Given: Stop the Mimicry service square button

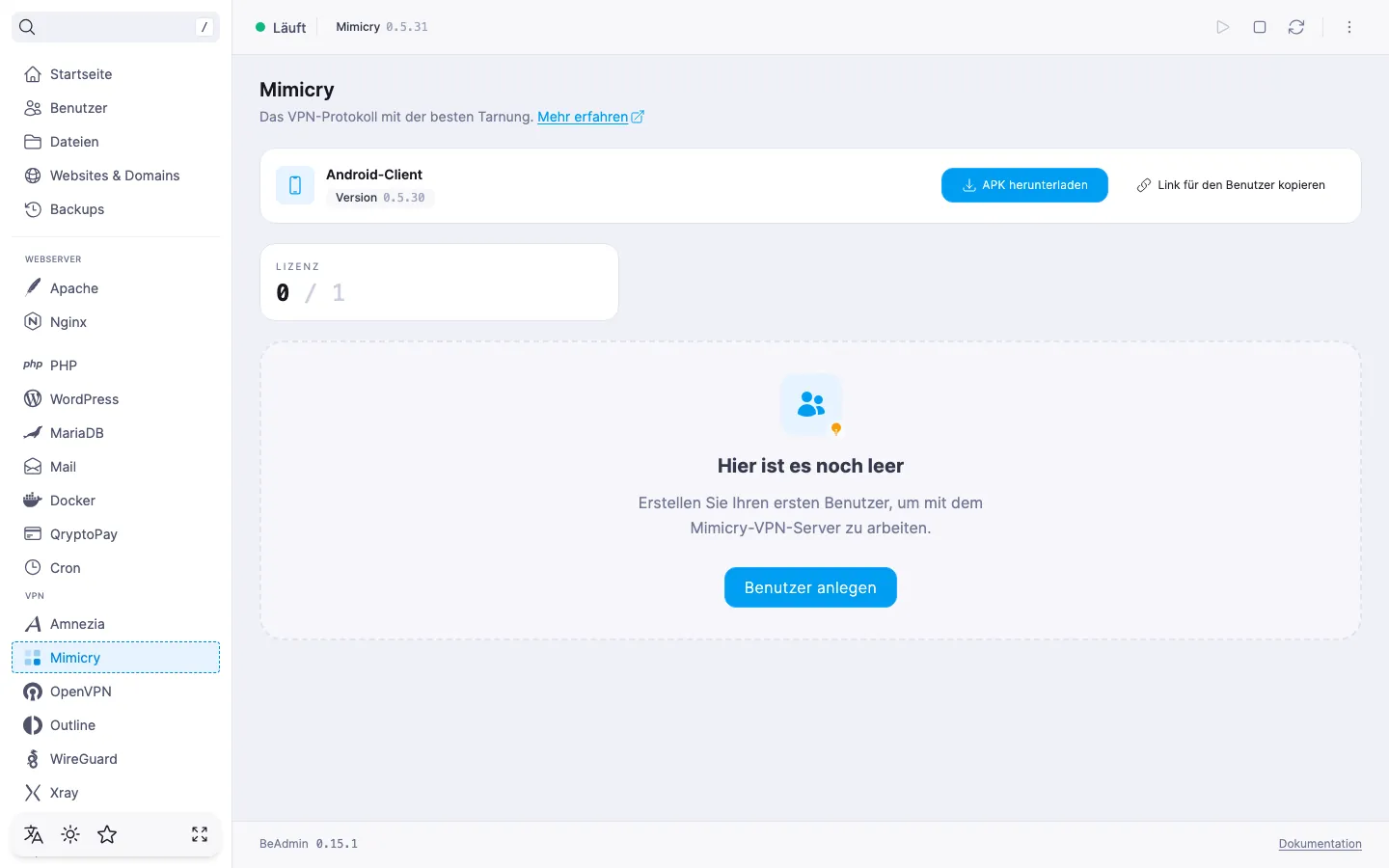Looking at the screenshot, I should [1260, 27].
